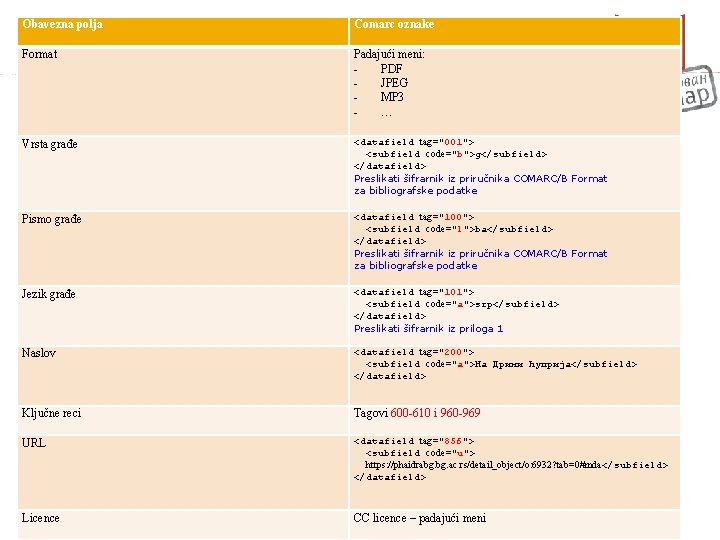Select the 'MP3' list entry
The height and width of the screenshot is (540, 720).
(x=392, y=97)
